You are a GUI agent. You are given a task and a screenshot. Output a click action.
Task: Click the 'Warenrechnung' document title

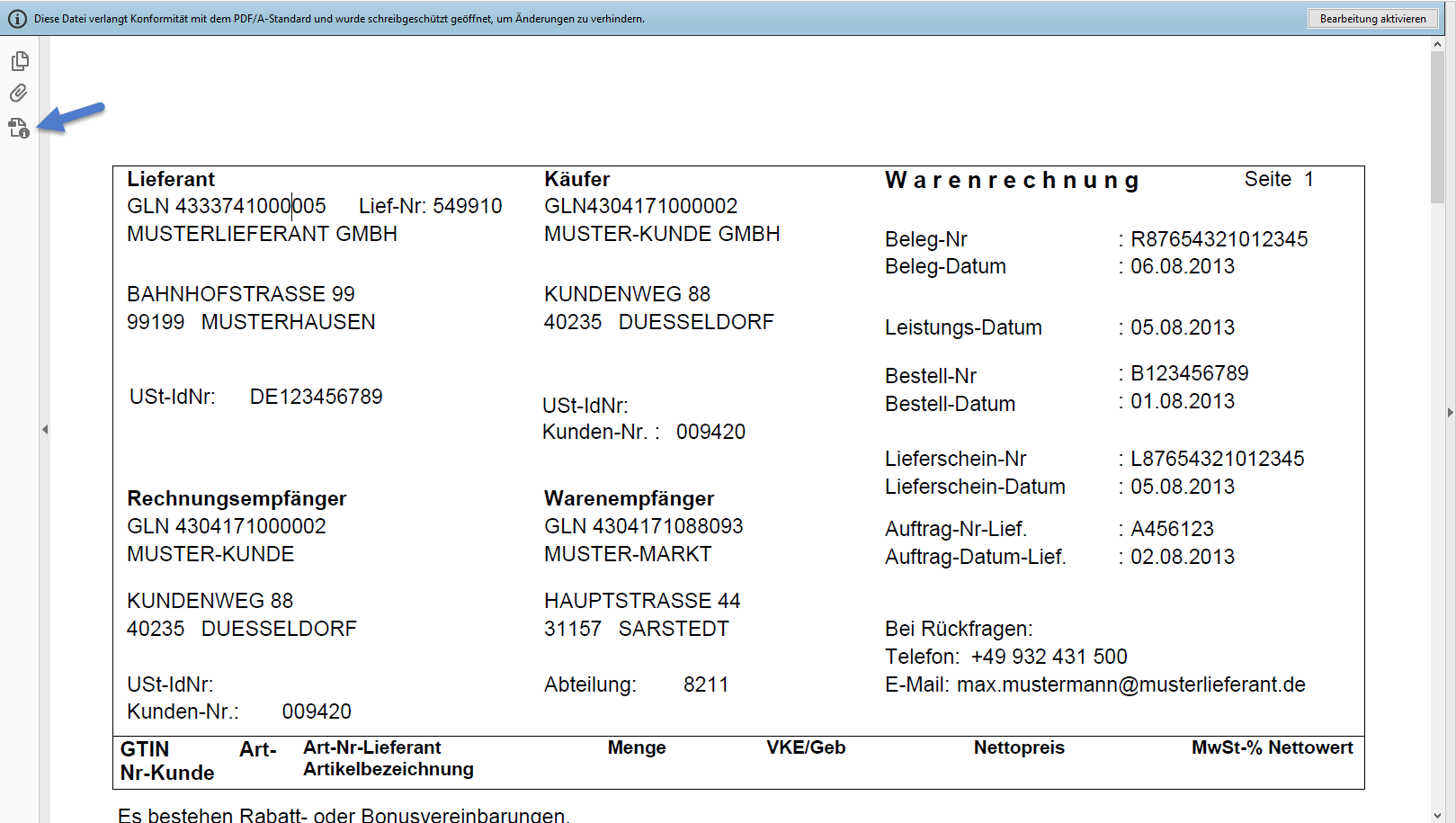click(1012, 181)
